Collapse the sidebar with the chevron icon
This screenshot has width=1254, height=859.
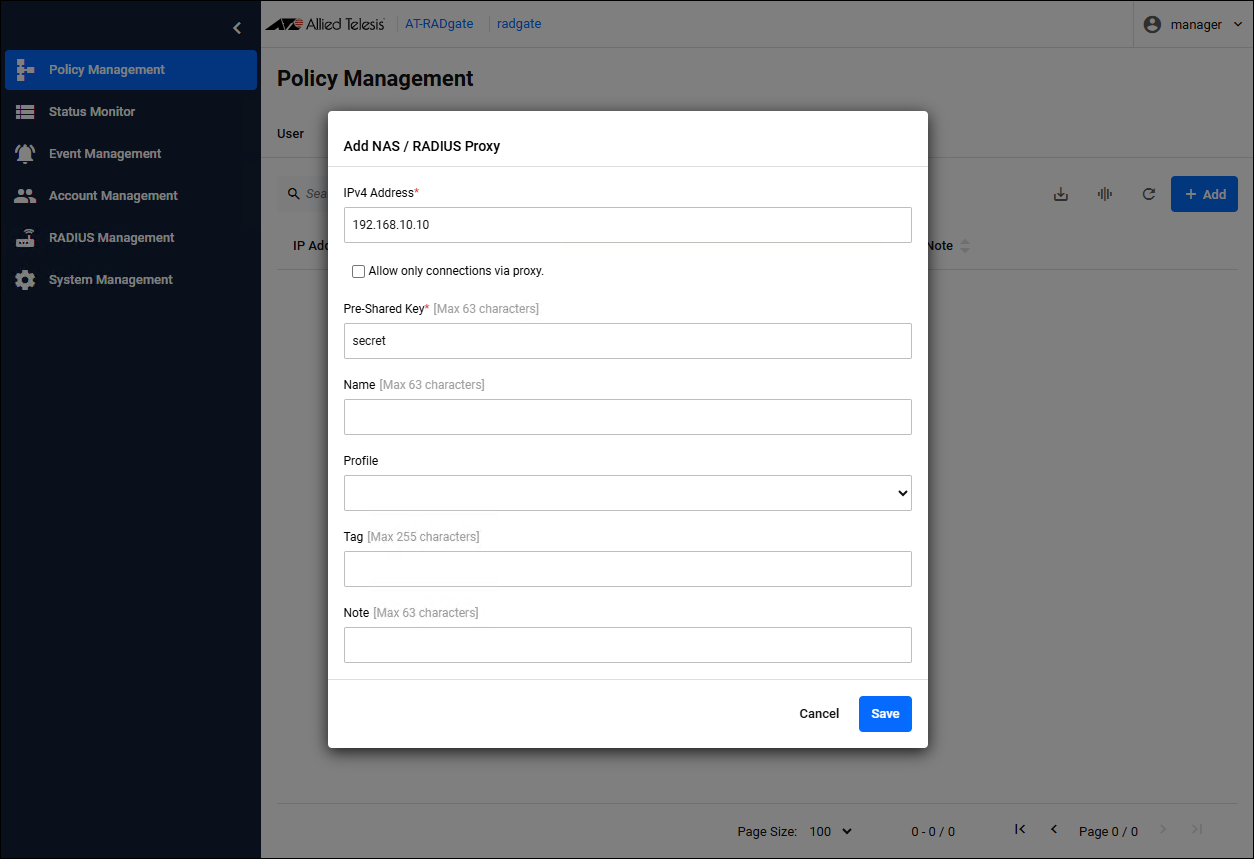coord(237,28)
